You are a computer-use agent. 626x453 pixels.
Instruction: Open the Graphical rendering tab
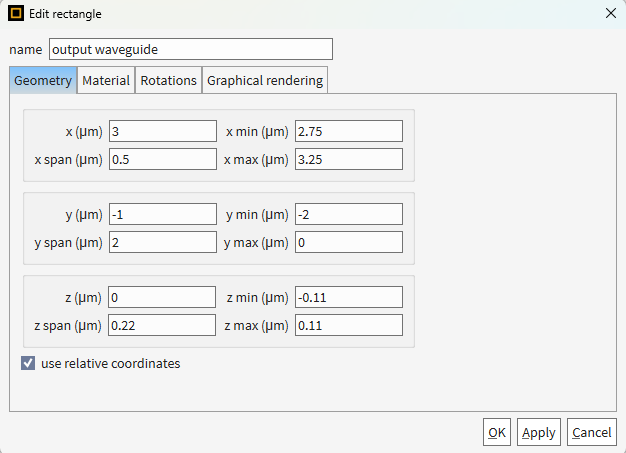[265, 80]
